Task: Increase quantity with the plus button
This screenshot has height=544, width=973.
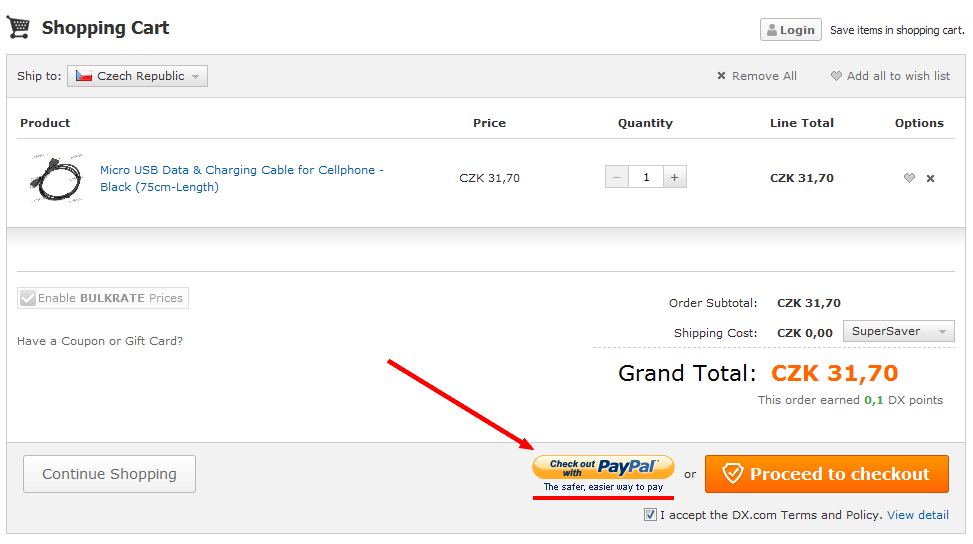Action: click(x=675, y=177)
